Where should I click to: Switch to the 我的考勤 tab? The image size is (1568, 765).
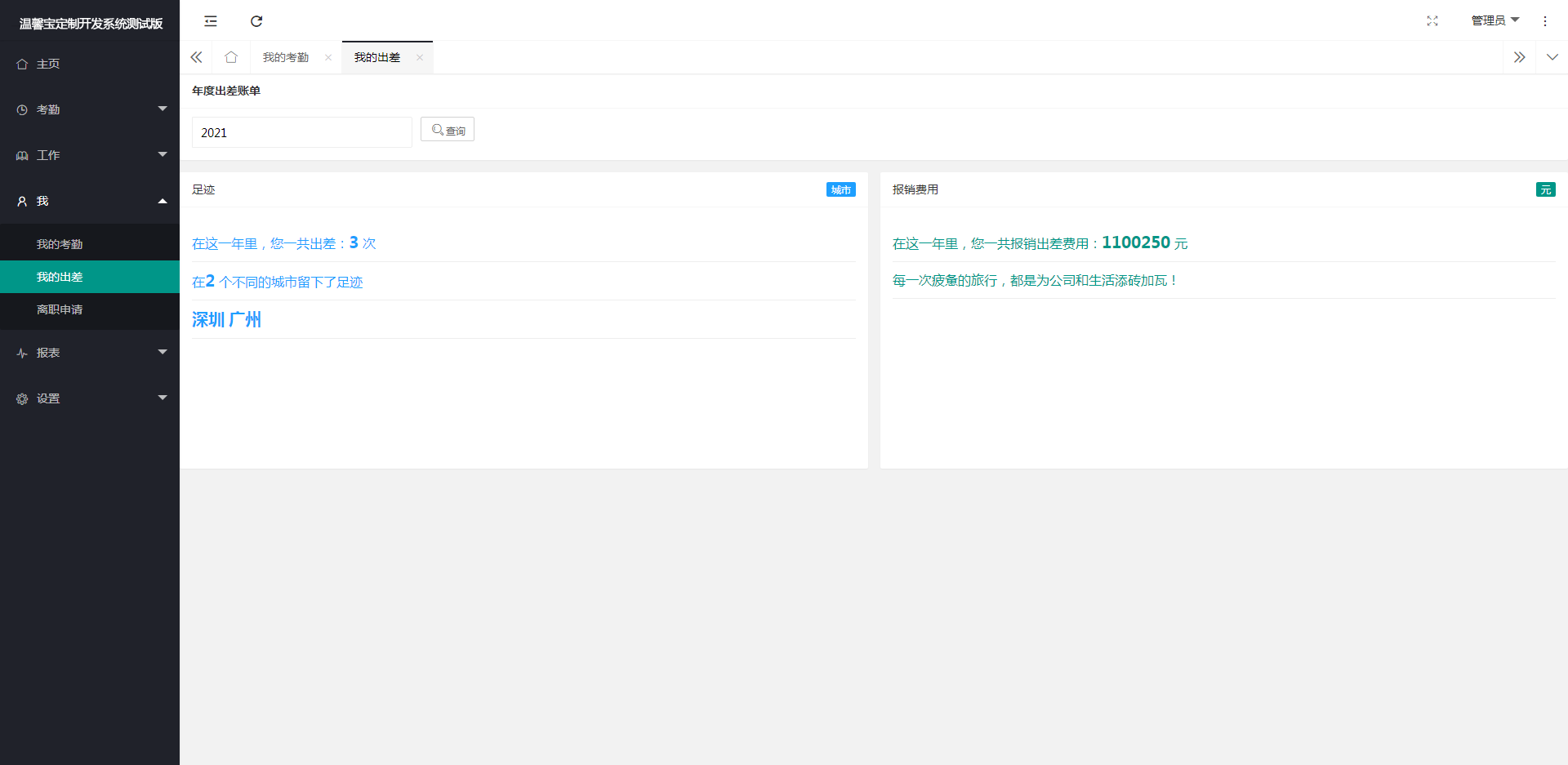286,57
